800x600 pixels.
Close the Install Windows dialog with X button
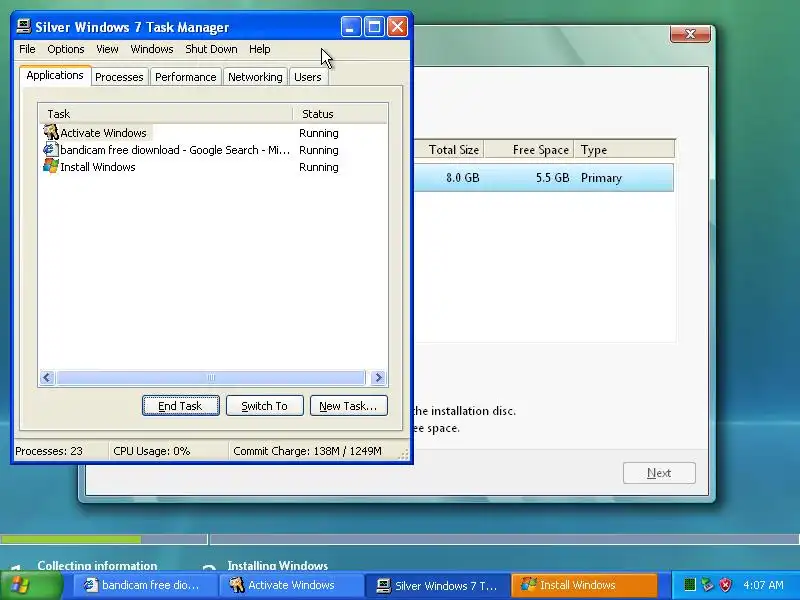[x=690, y=34]
